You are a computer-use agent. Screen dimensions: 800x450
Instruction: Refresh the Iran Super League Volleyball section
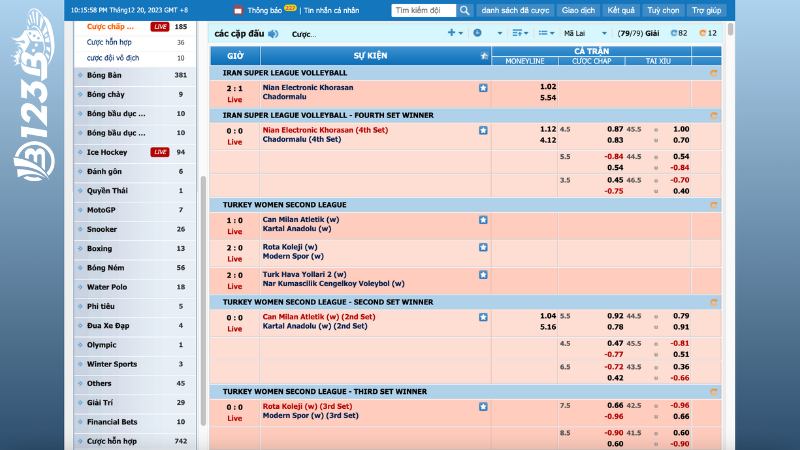pyautogui.click(x=713, y=73)
